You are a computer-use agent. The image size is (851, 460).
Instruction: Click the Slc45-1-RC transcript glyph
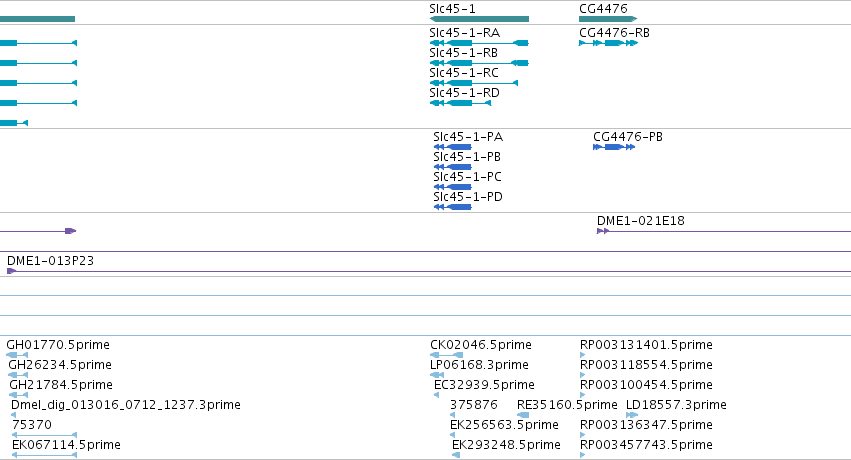click(x=474, y=83)
